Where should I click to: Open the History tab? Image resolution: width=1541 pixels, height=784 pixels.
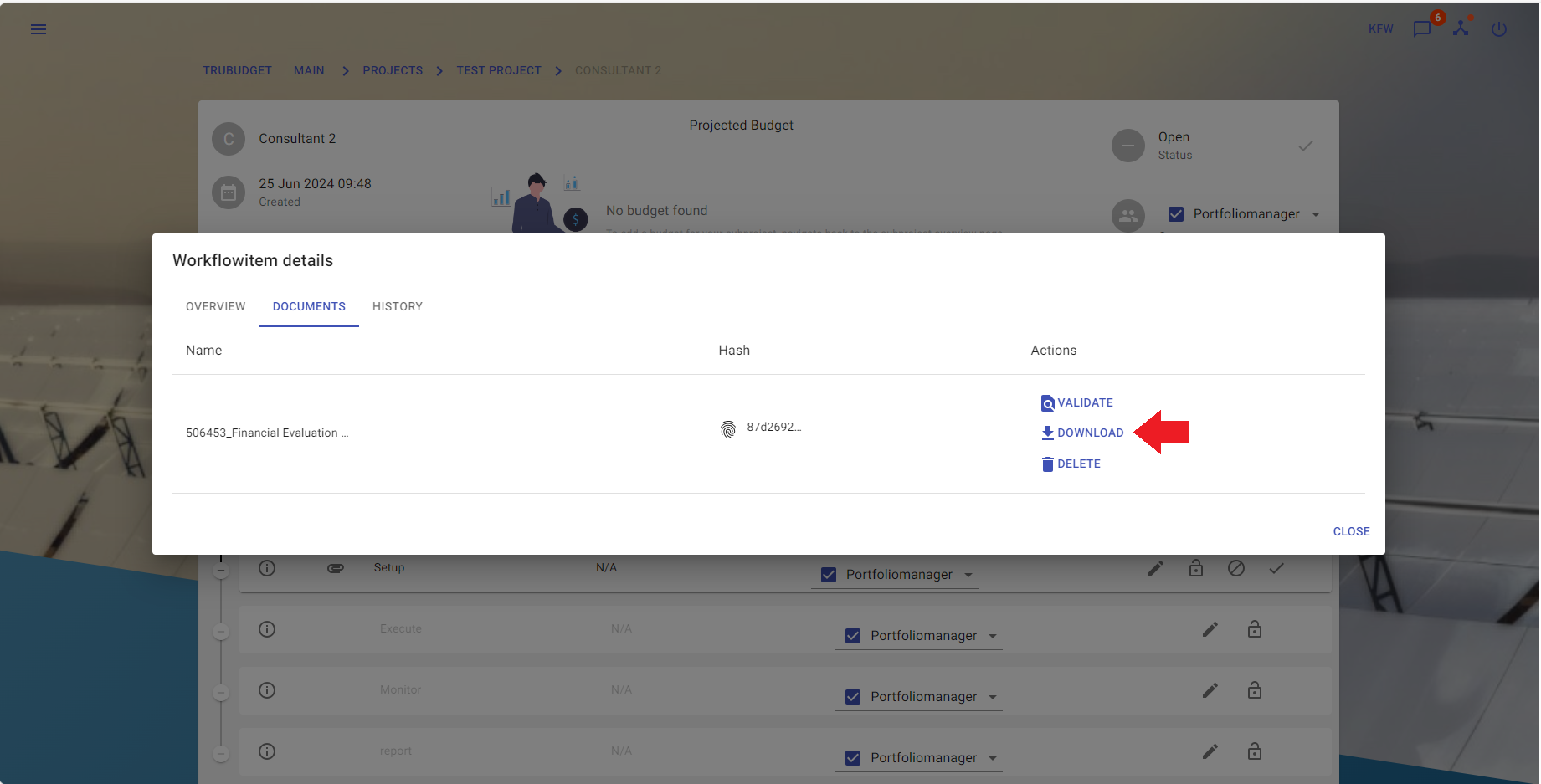tap(398, 306)
